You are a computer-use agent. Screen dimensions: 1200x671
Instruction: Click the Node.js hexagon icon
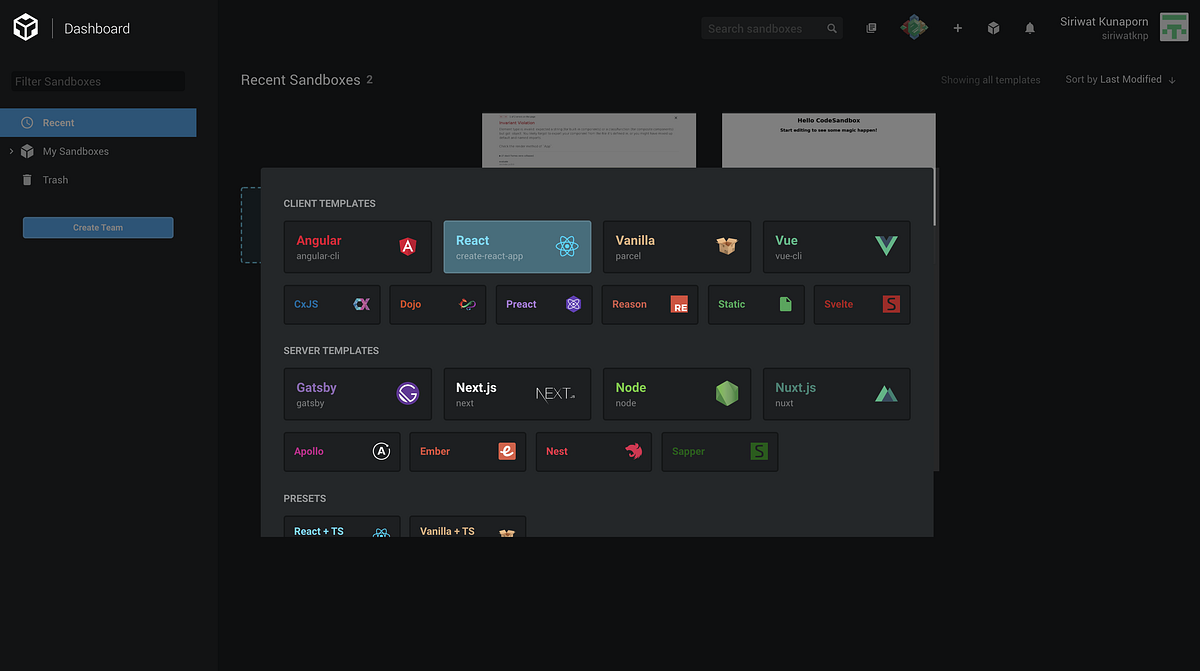pos(727,393)
